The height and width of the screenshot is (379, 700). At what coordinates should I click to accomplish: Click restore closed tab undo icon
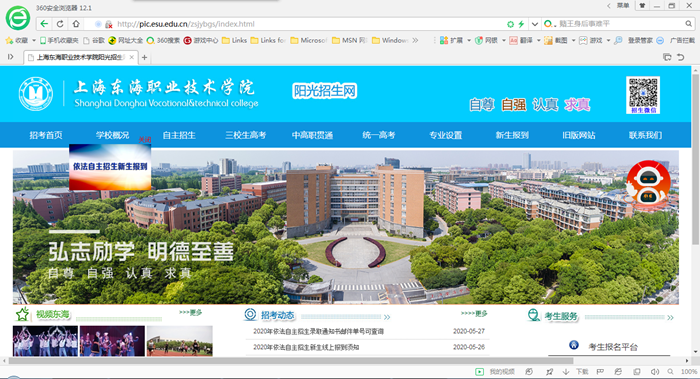tap(681, 57)
